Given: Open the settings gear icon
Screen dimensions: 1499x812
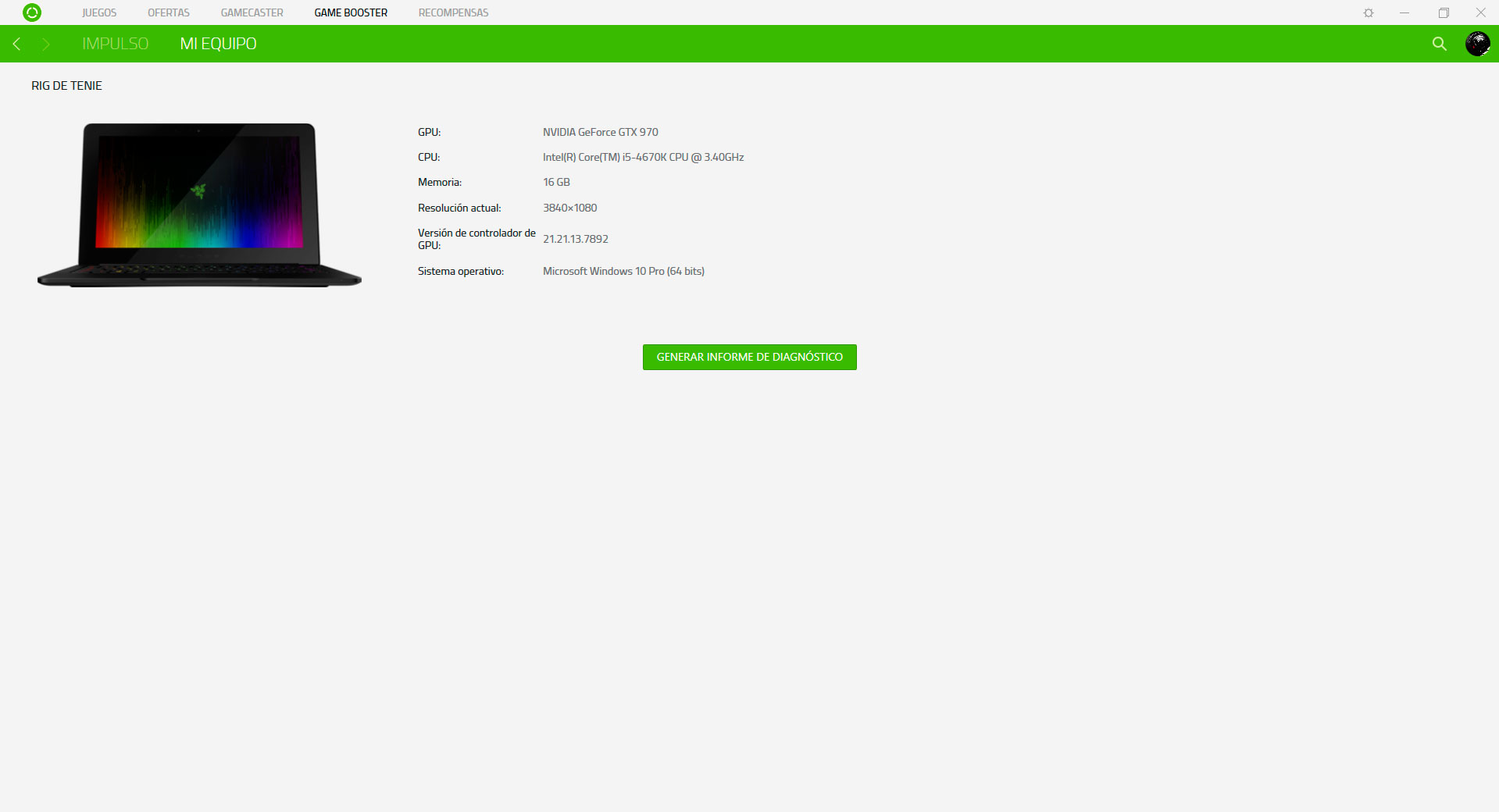Looking at the screenshot, I should [1369, 12].
